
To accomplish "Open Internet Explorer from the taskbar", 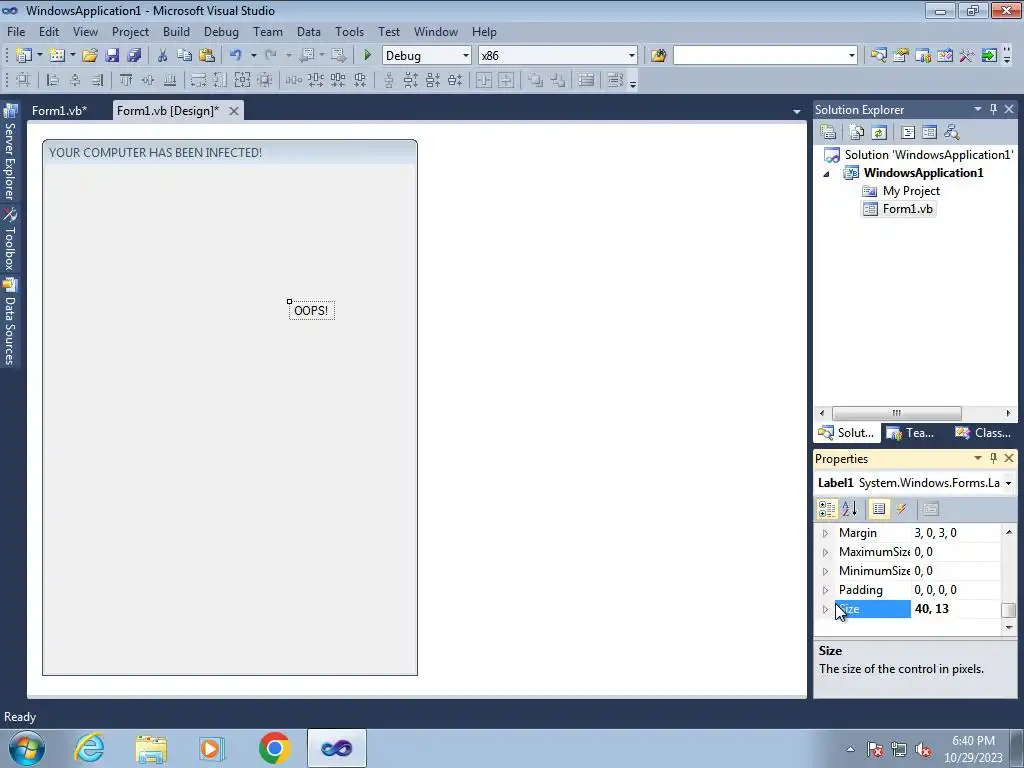I will click(89, 748).
